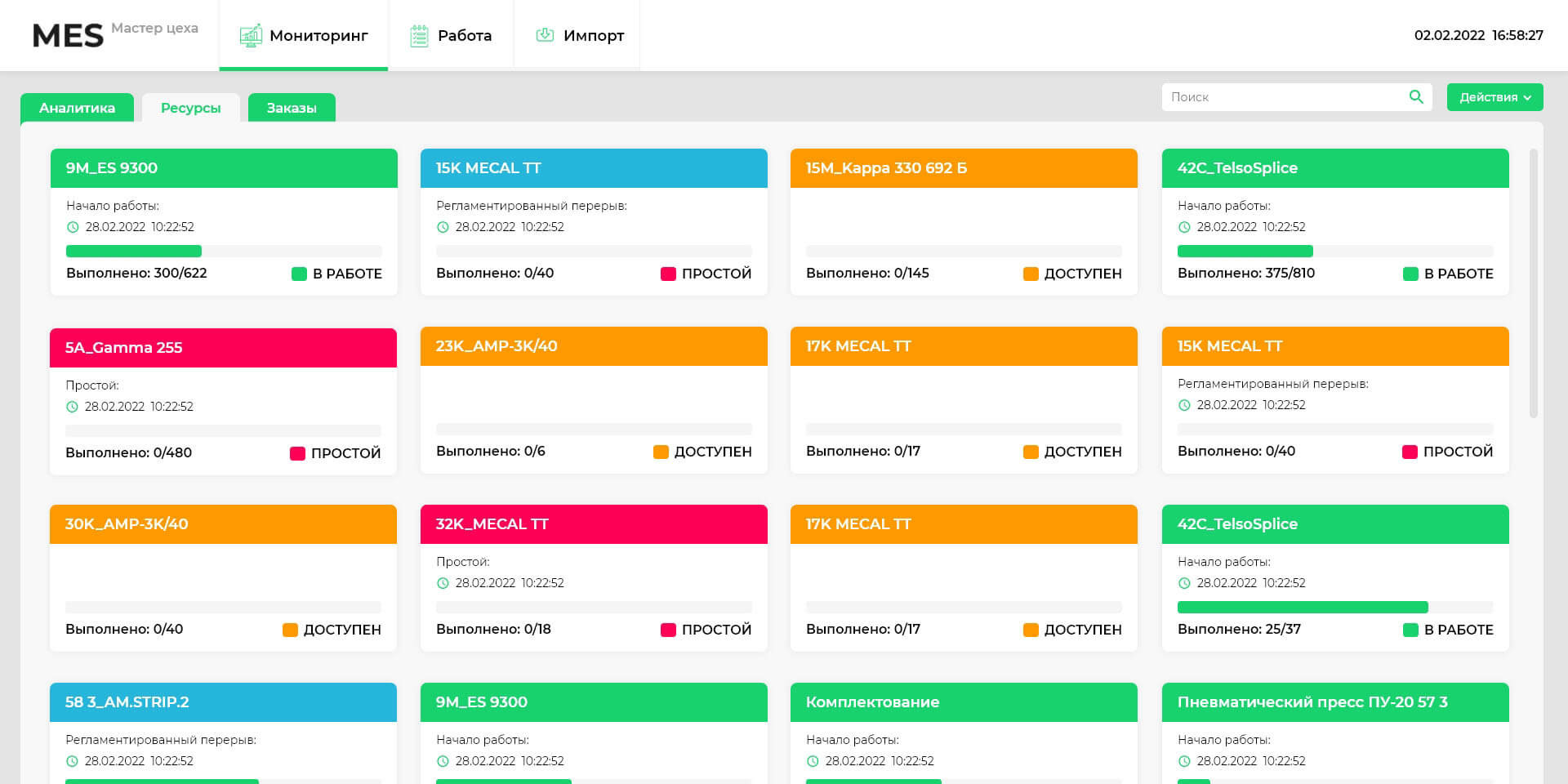
Task: Switch to the Аналитика tab
Action: (x=77, y=108)
